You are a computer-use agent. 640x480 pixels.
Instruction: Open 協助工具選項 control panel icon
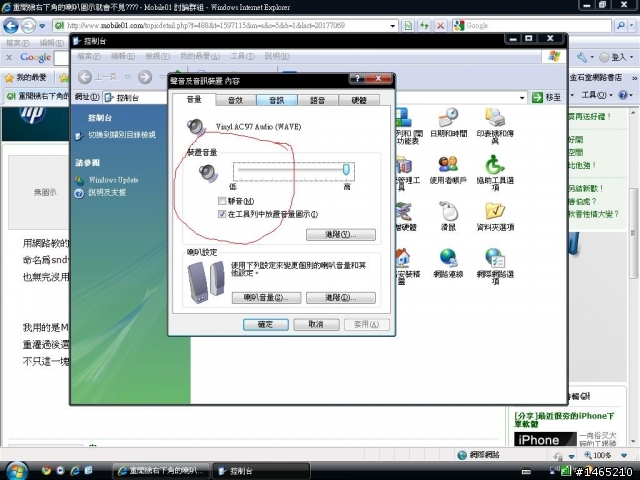click(x=495, y=172)
